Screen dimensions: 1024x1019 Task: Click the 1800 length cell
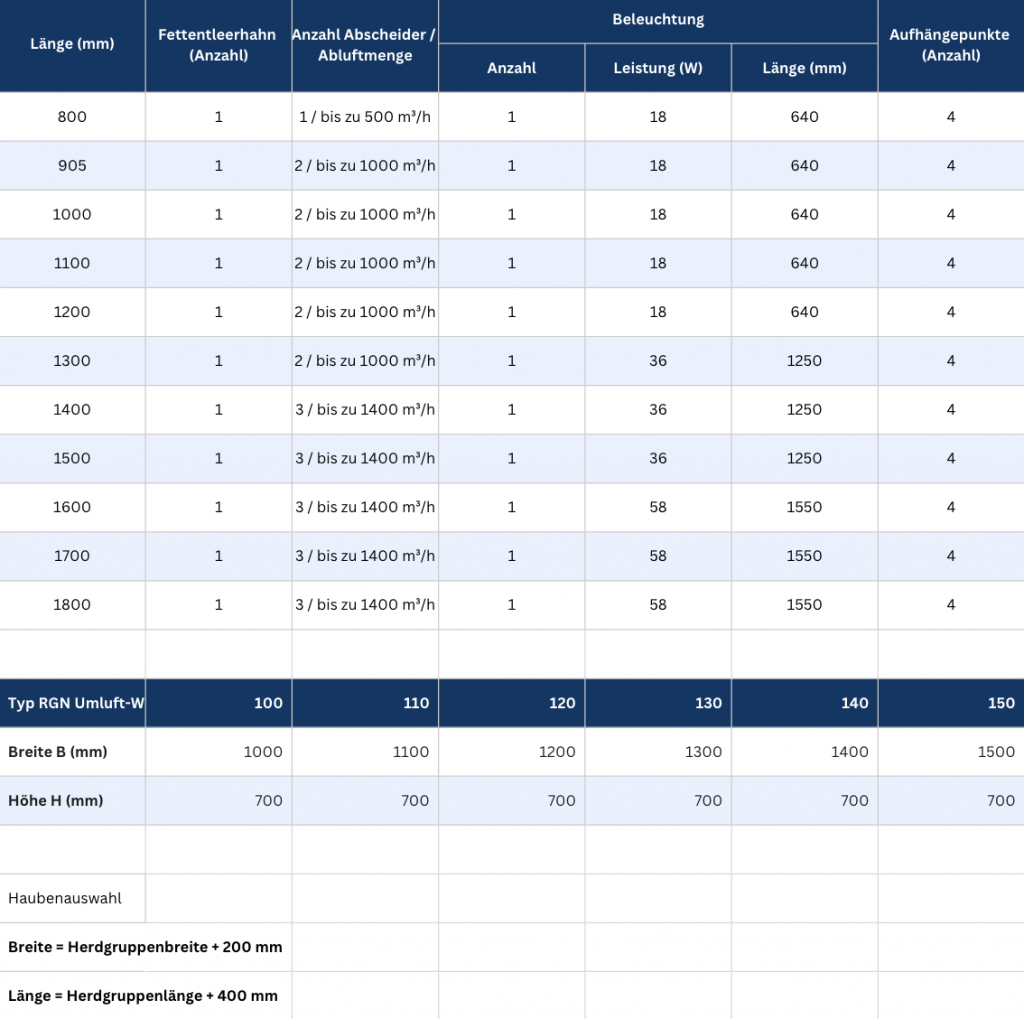[x=72, y=604]
